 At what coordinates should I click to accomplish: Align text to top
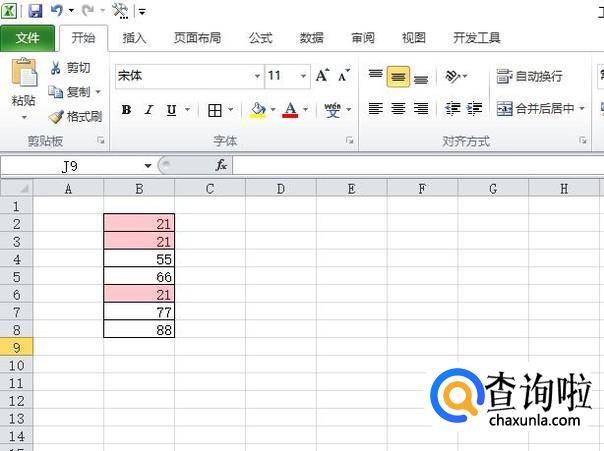coord(375,74)
